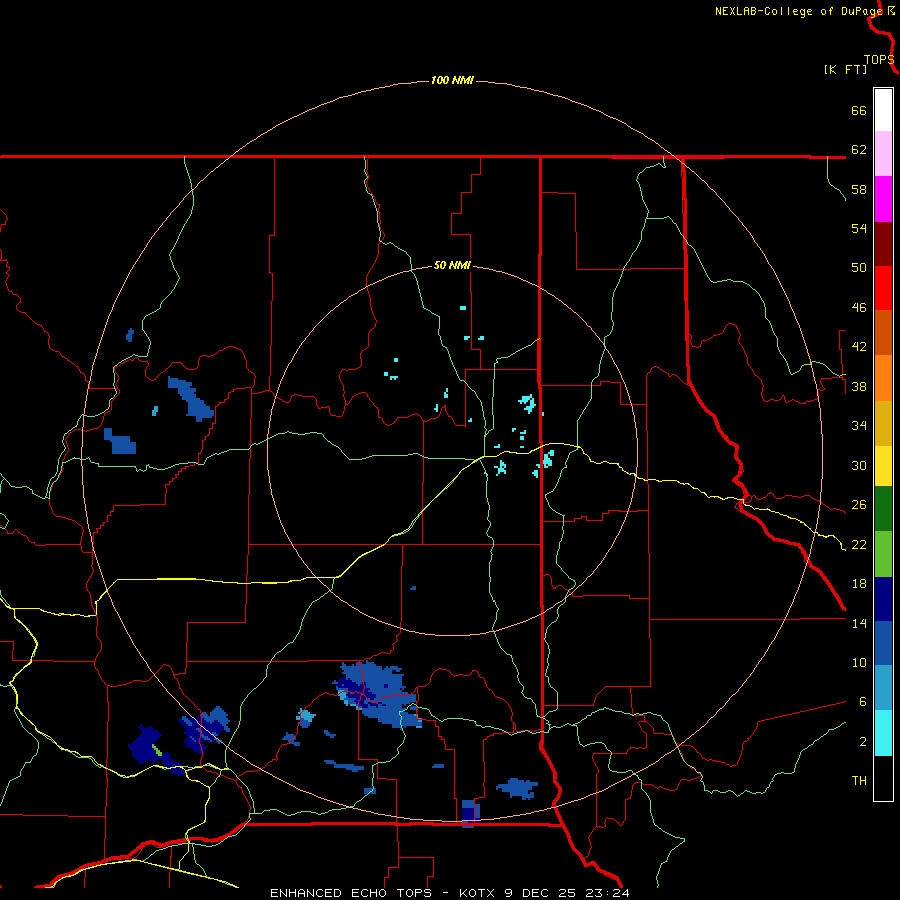Click the legend value "50"
The height and width of the screenshot is (900, 900).
point(859,268)
